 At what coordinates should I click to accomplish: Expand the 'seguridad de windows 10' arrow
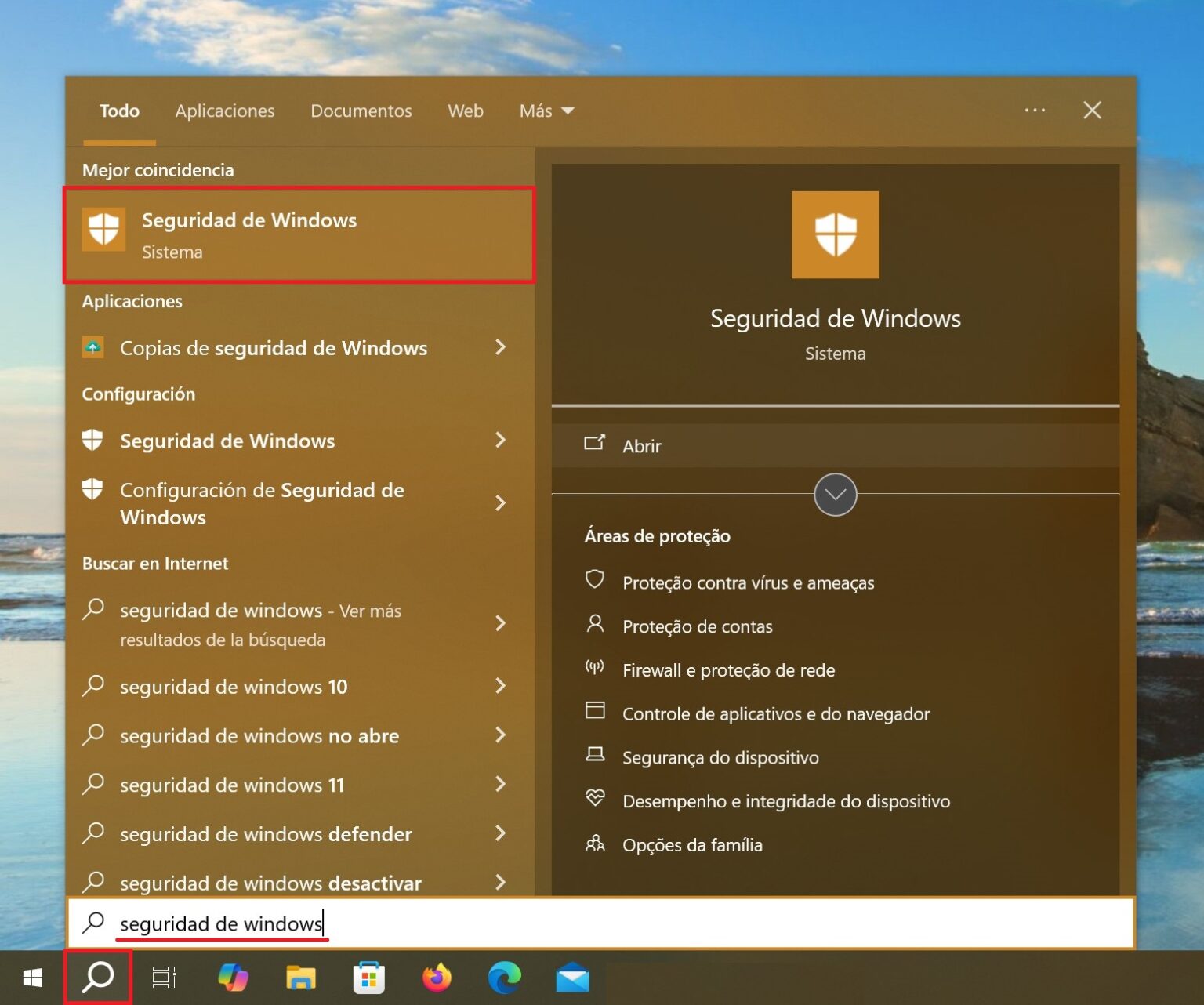tap(500, 686)
